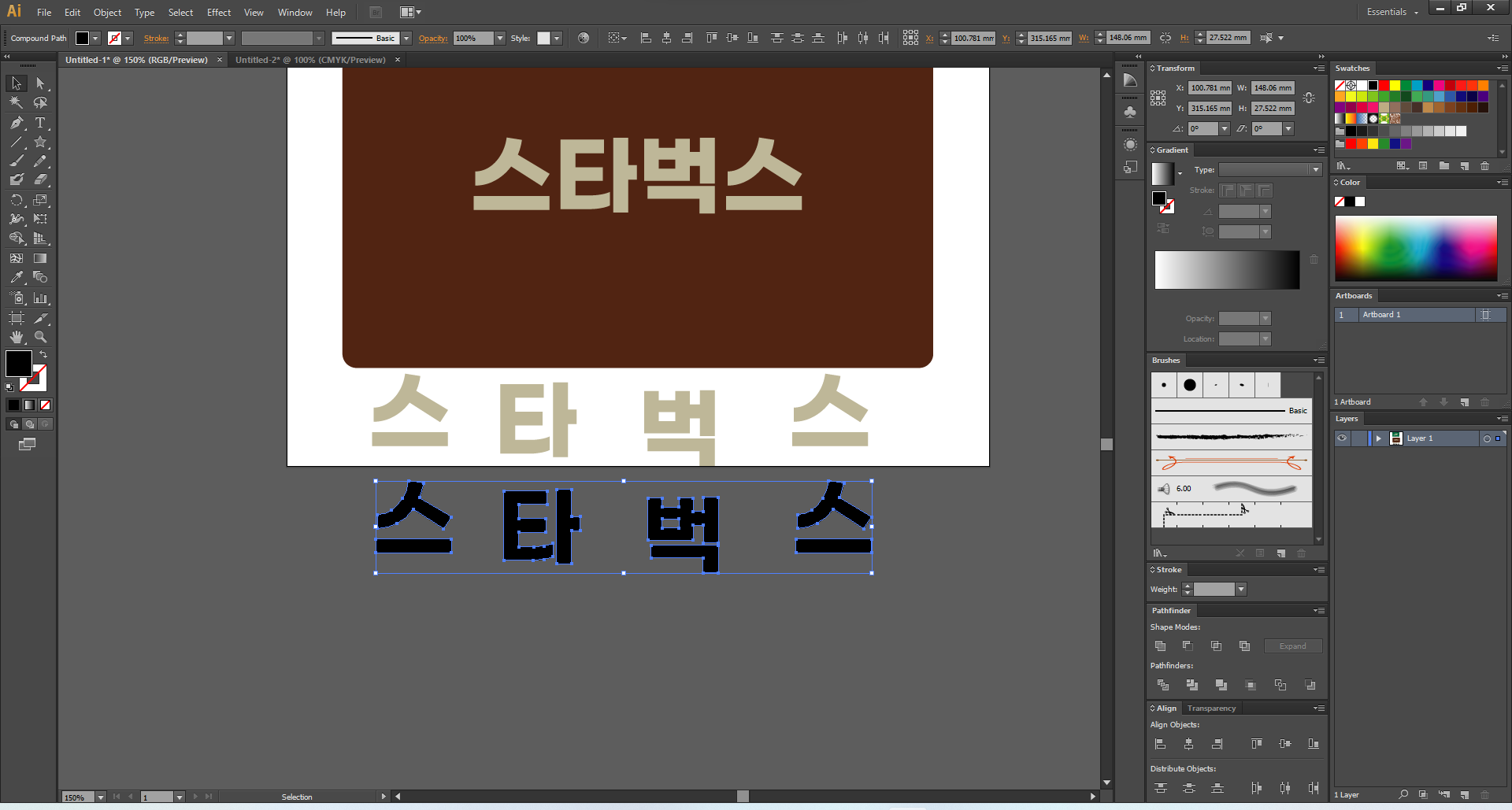The image size is (1512, 810).
Task: Click Unite shape mode in Pathfinder
Action: 1160,646
